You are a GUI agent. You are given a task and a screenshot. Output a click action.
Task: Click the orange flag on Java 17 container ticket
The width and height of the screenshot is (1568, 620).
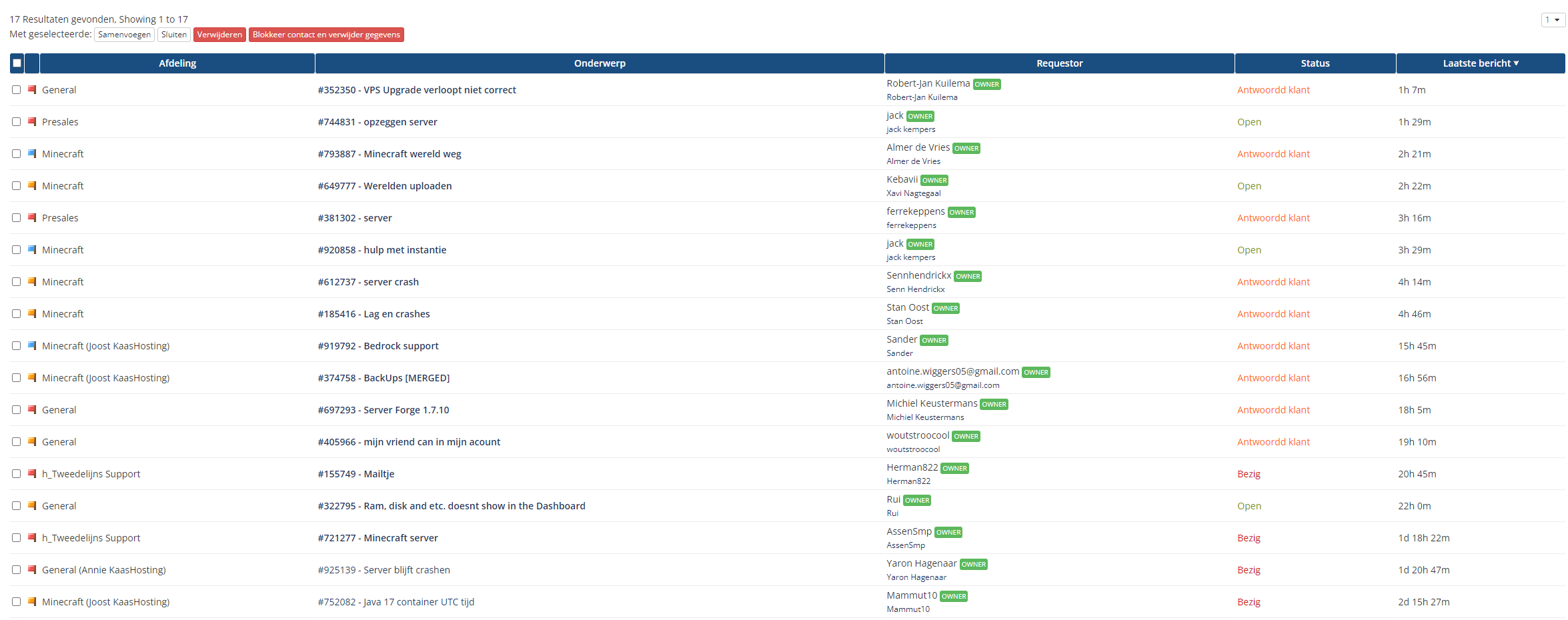31,601
